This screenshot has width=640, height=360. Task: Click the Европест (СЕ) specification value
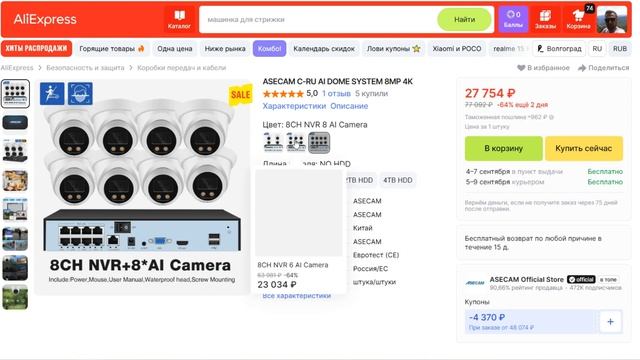click(376, 255)
